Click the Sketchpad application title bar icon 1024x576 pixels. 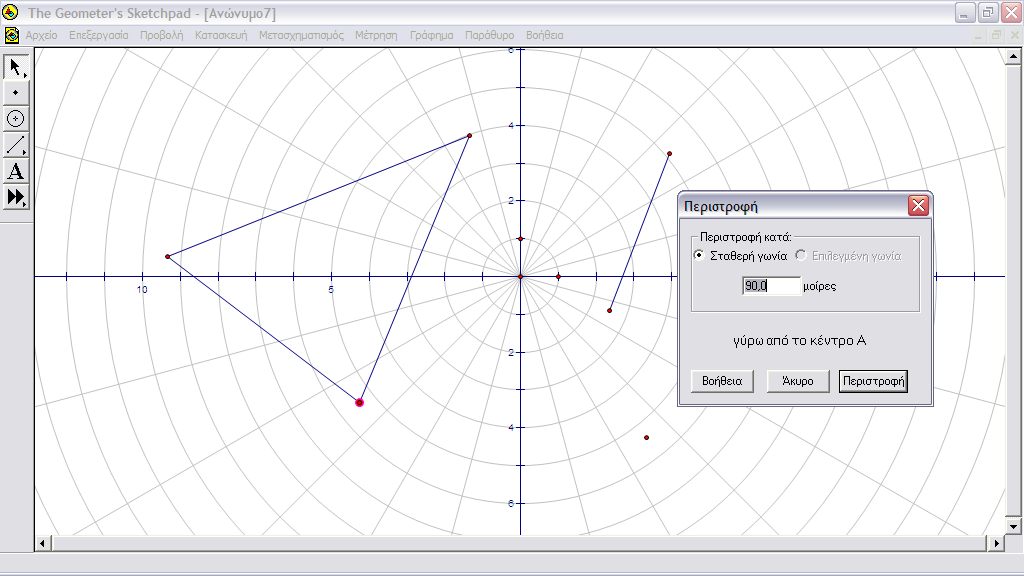10,12
